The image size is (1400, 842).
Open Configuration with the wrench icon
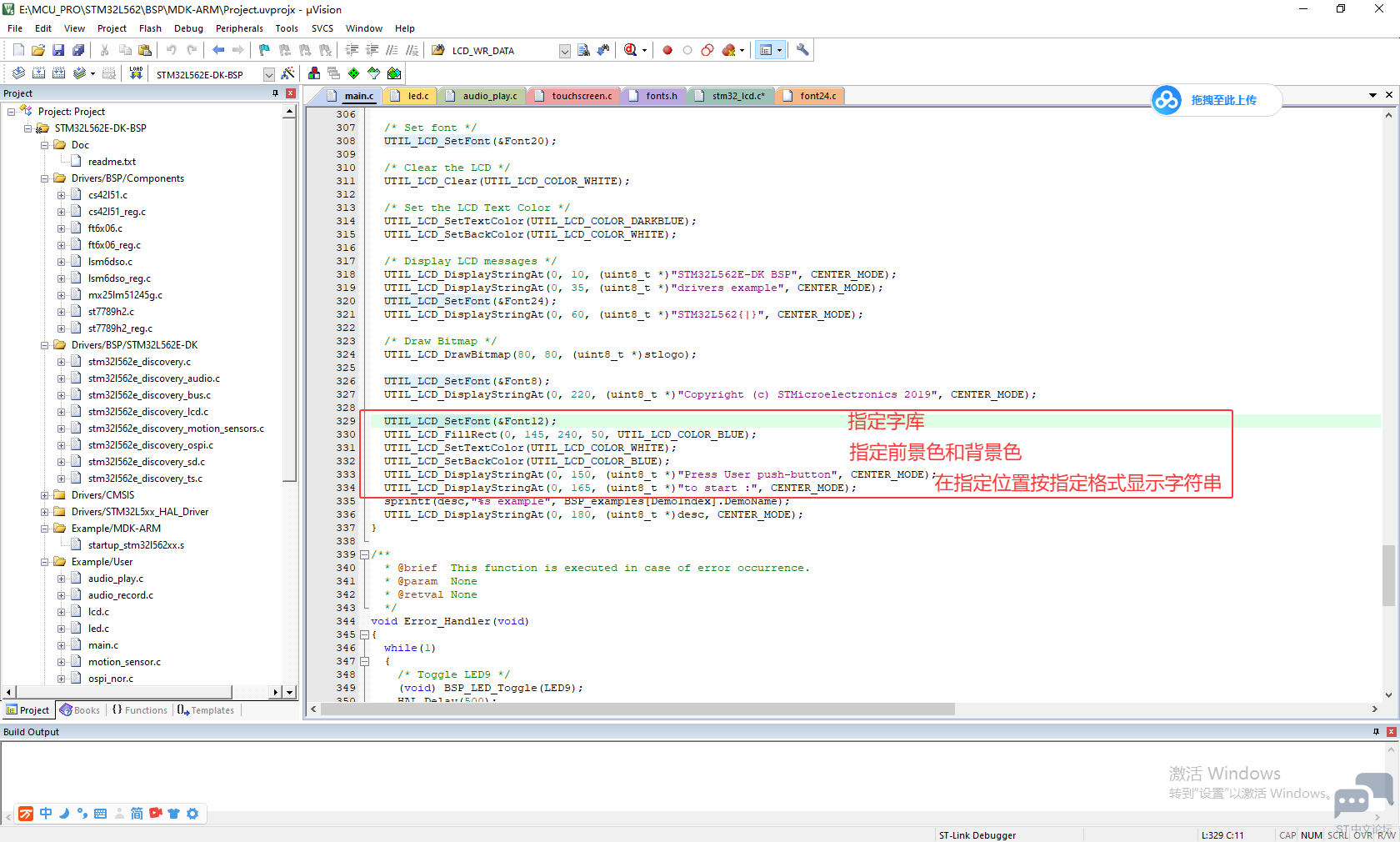click(x=802, y=50)
